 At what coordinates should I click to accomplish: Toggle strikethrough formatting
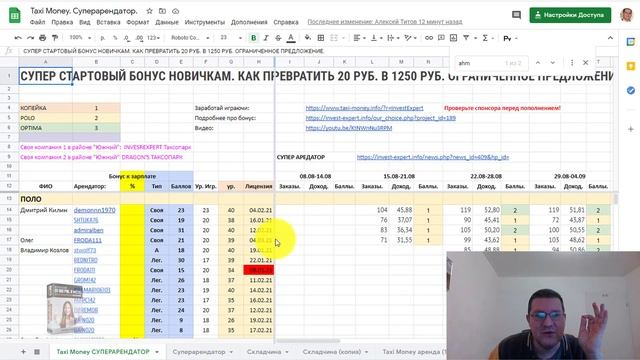278,38
